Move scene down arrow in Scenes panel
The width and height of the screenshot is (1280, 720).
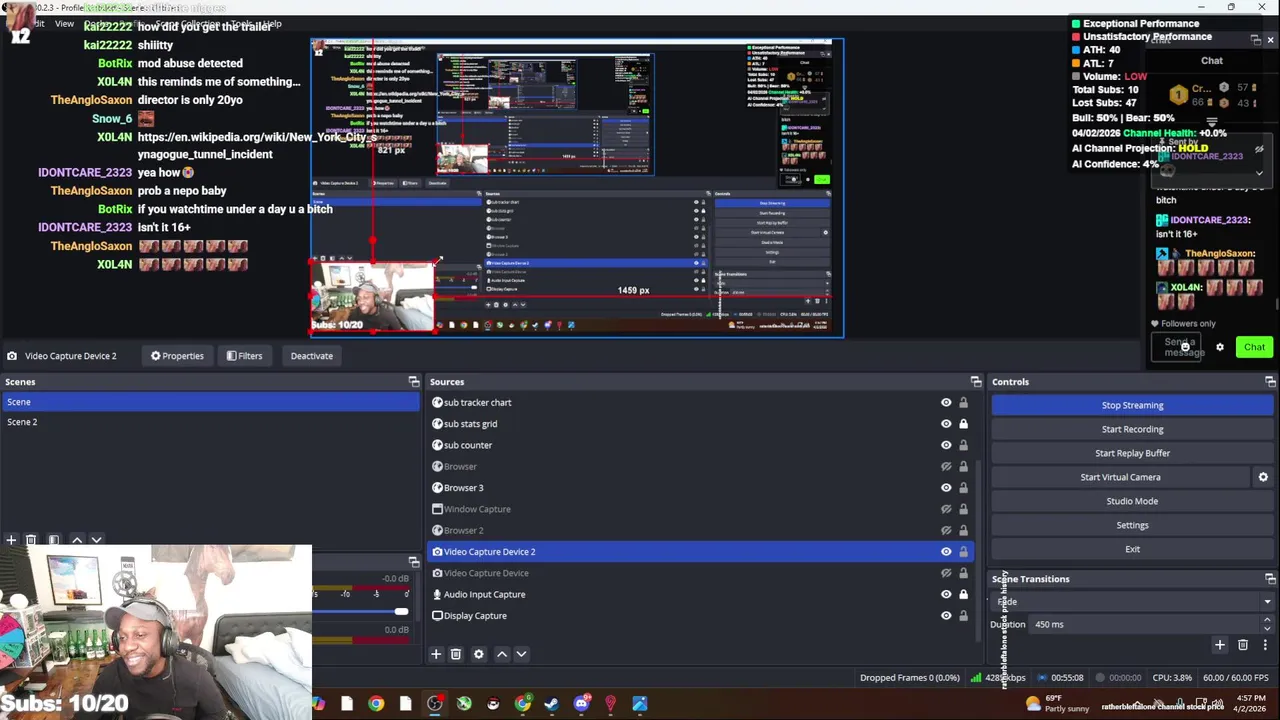(x=96, y=540)
